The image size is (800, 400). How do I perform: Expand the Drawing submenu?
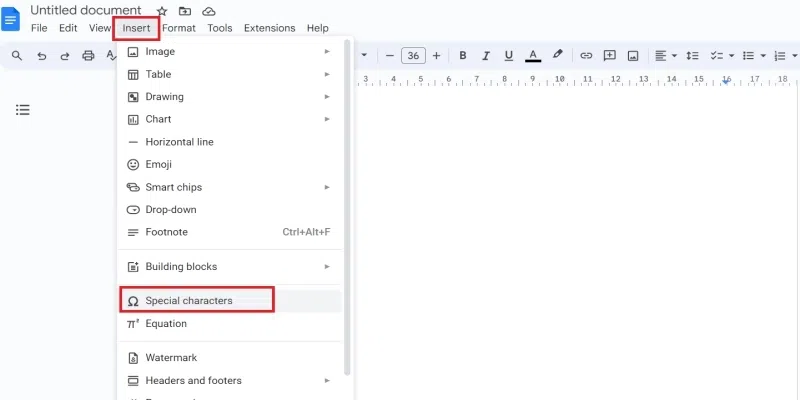click(x=230, y=97)
